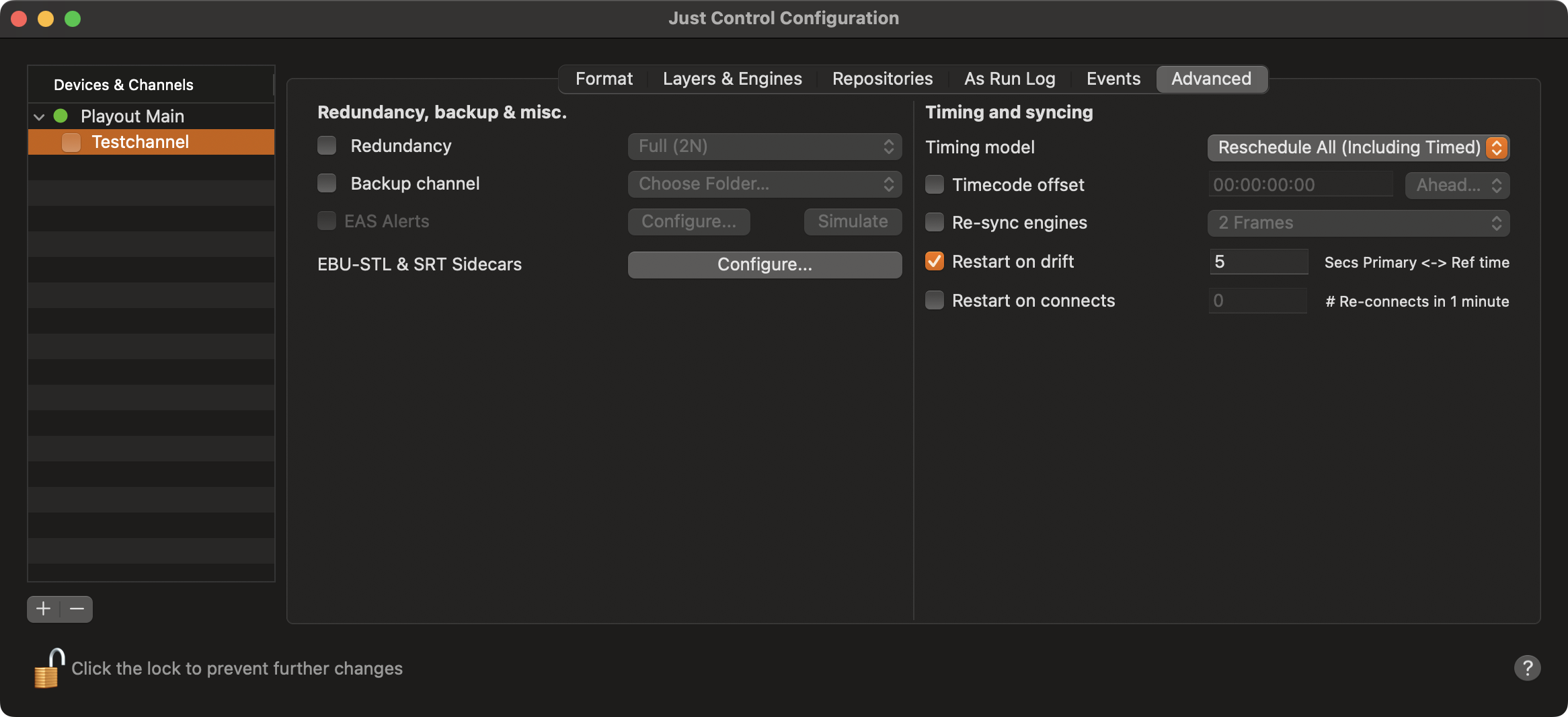
Task: Open the 2 Frames re-sync dropdown
Action: coord(1358,223)
